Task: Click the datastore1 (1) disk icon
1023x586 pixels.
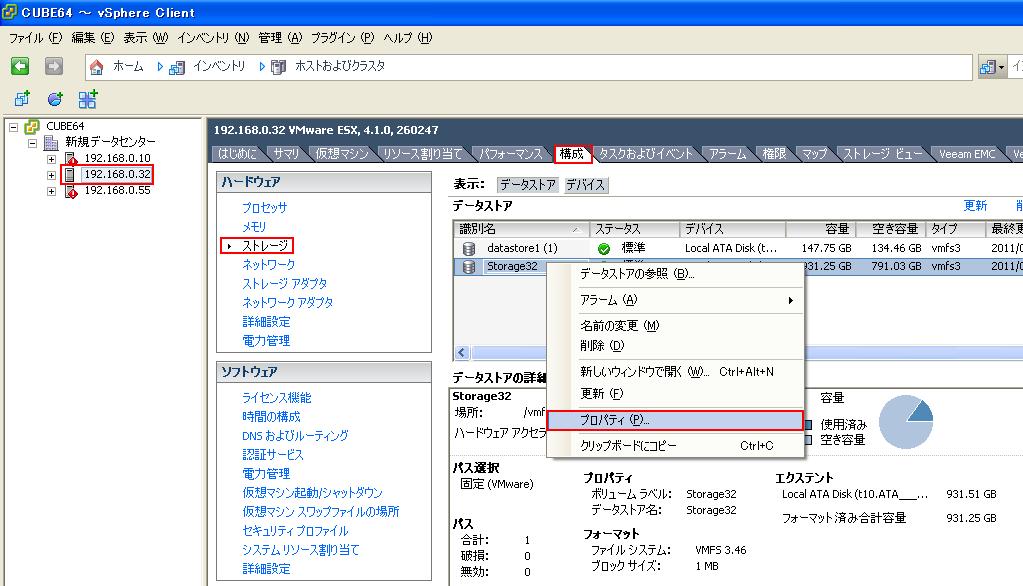Action: tap(468, 249)
